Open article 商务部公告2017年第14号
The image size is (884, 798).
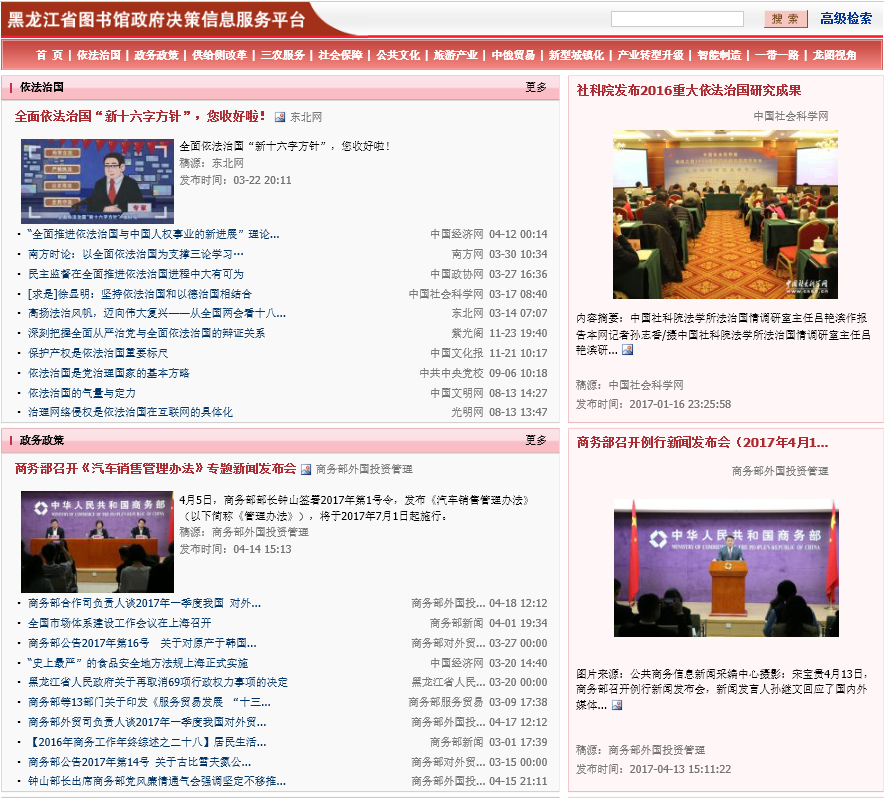(140, 762)
